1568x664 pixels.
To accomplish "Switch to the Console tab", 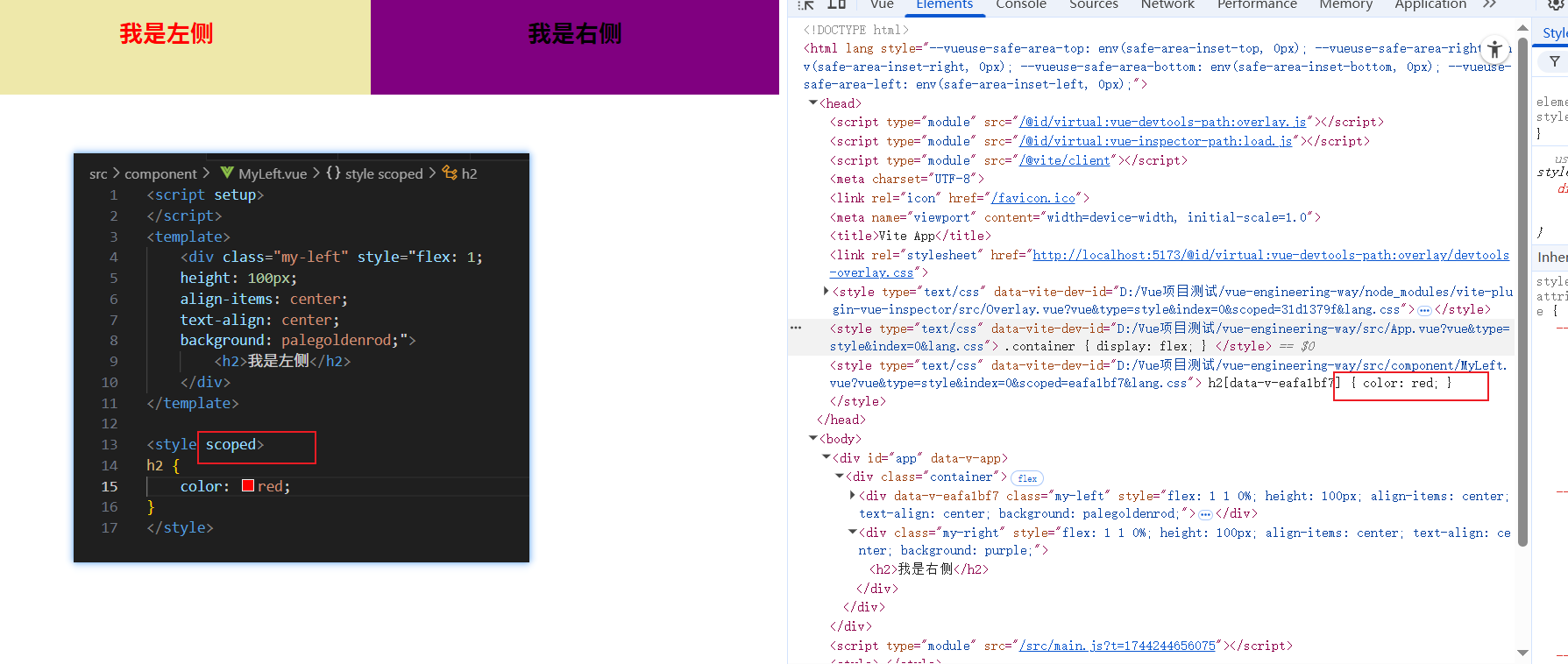I will pos(1021,4).
